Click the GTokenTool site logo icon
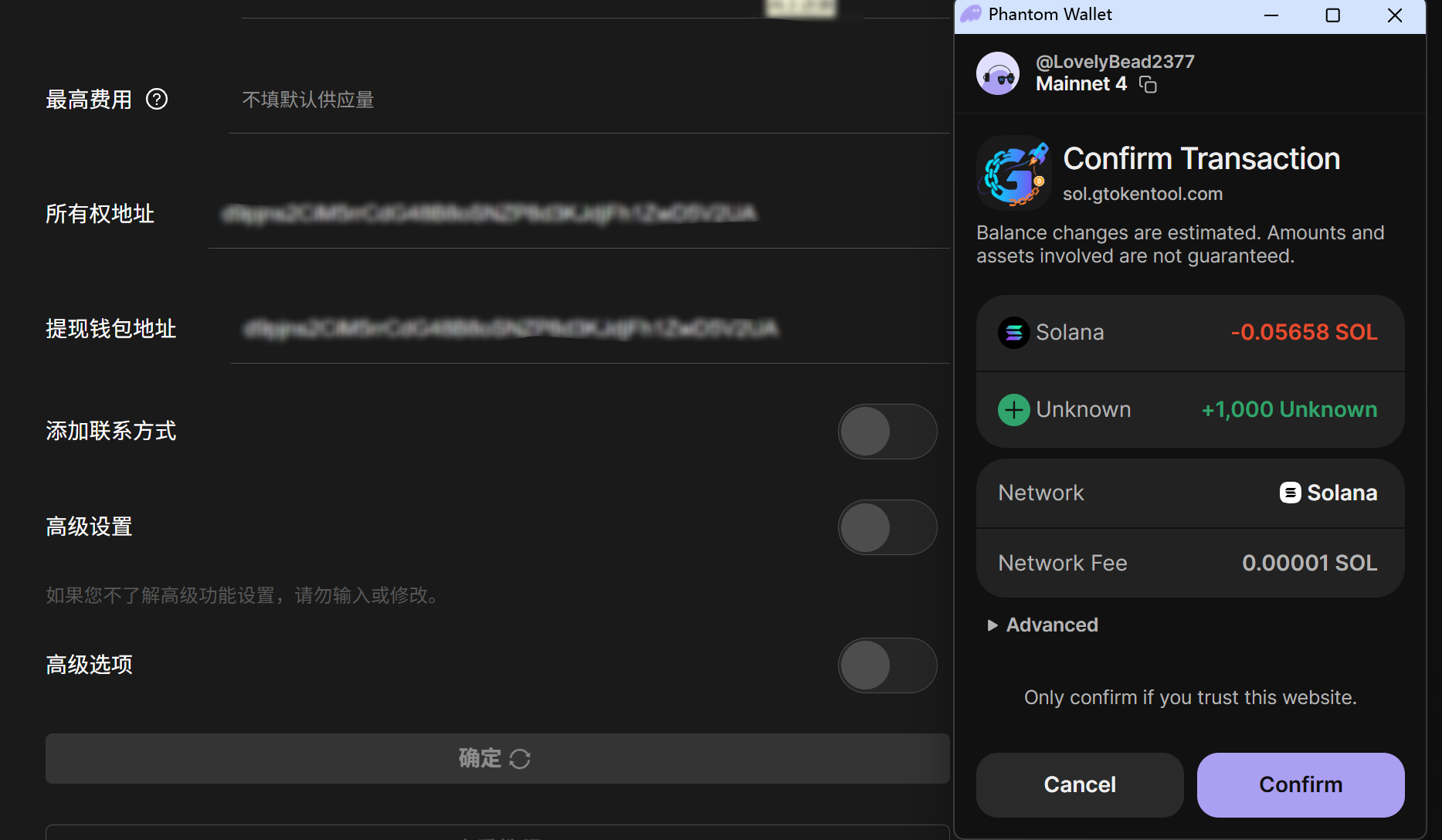Viewport: 1442px width, 840px height. [x=1014, y=173]
